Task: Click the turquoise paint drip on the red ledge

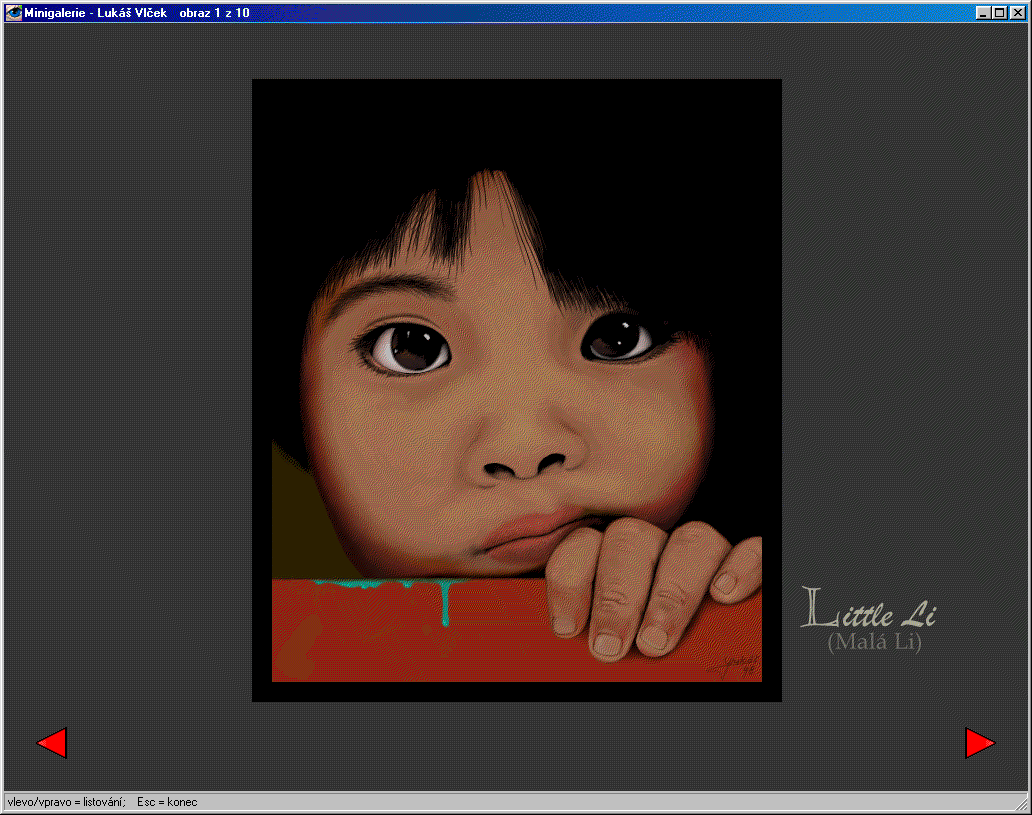Action: [x=445, y=603]
